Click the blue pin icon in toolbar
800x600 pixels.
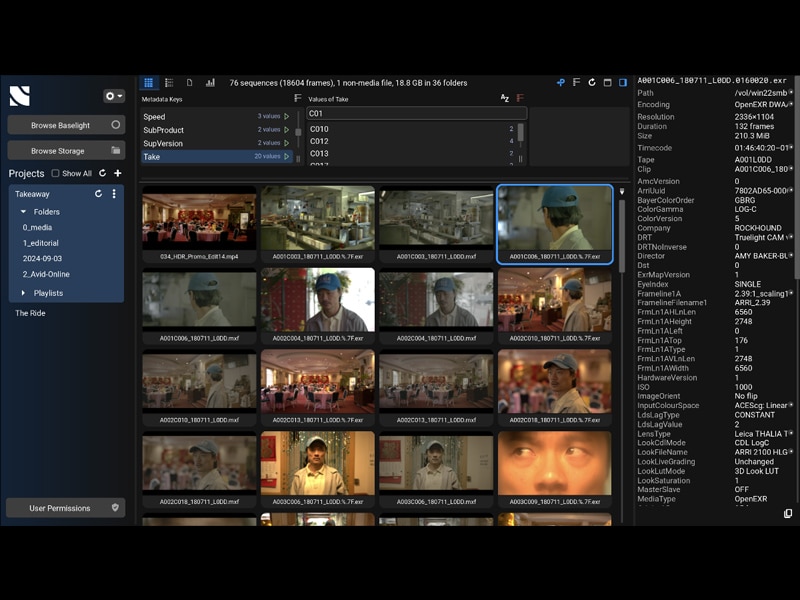point(561,83)
